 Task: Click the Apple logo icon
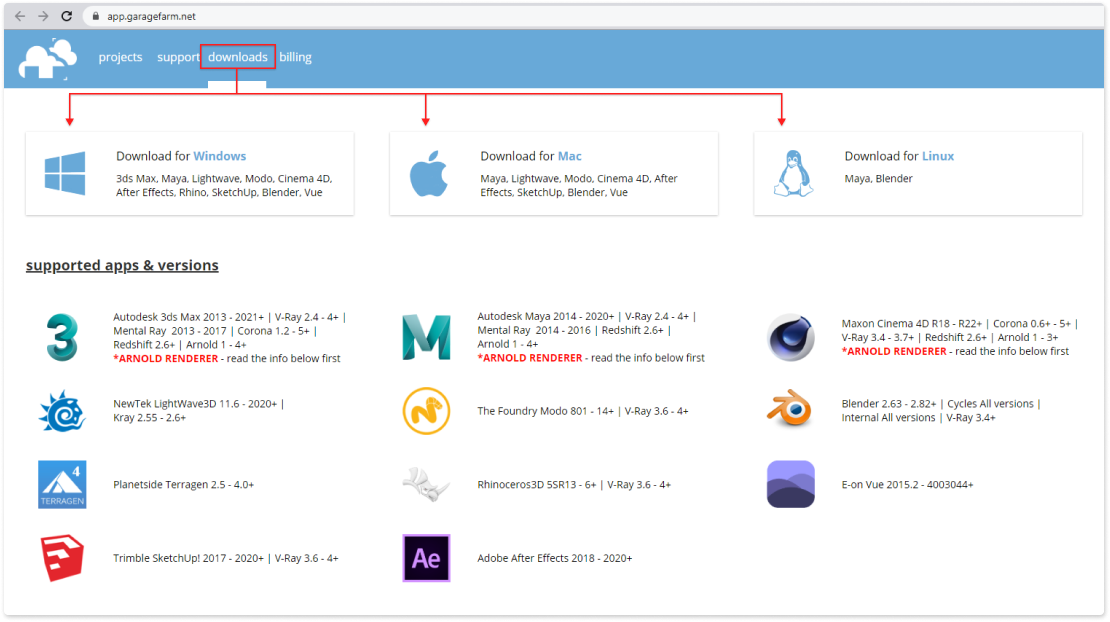pos(428,173)
